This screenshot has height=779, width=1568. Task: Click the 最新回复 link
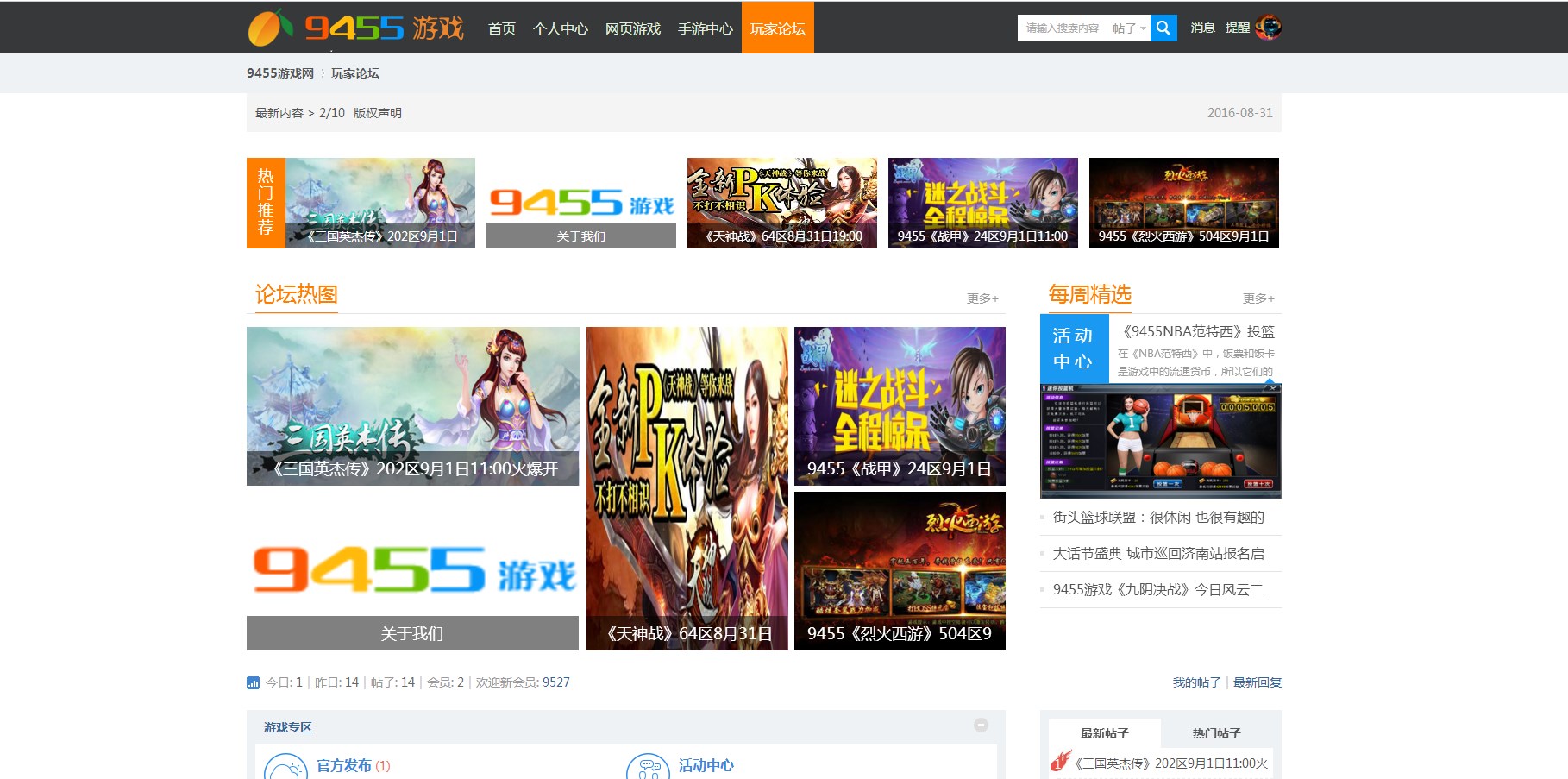pyautogui.click(x=1258, y=682)
